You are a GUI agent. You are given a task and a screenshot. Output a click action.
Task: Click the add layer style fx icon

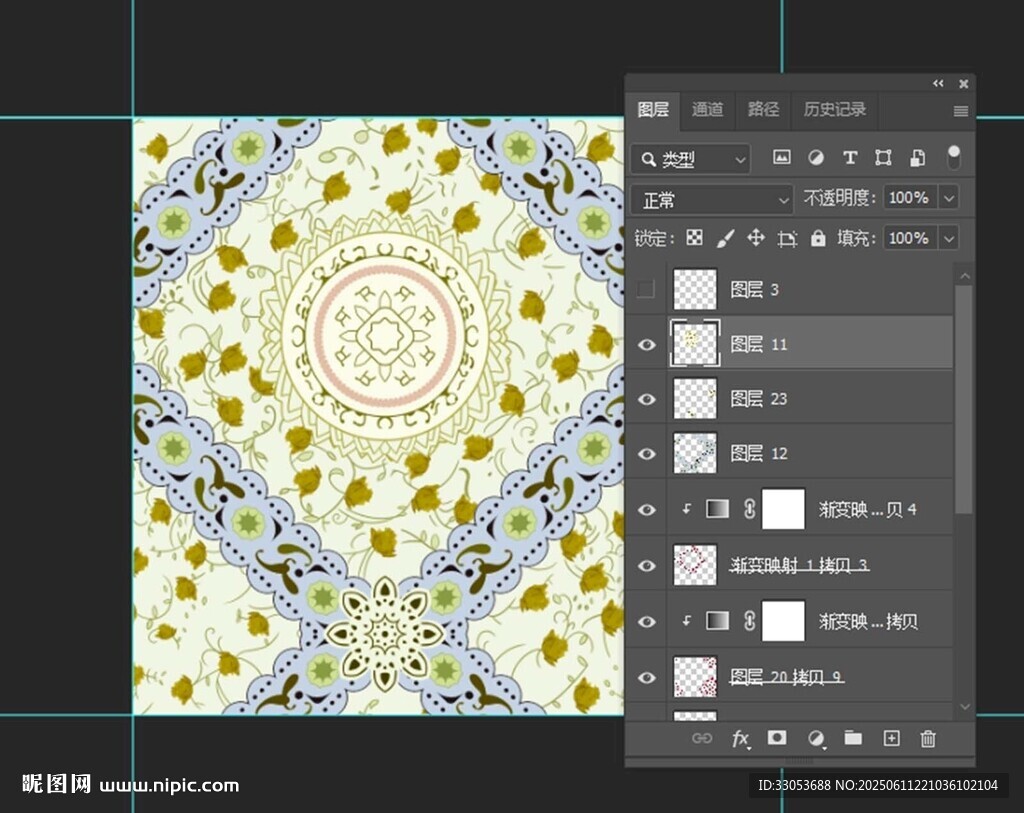(x=740, y=739)
